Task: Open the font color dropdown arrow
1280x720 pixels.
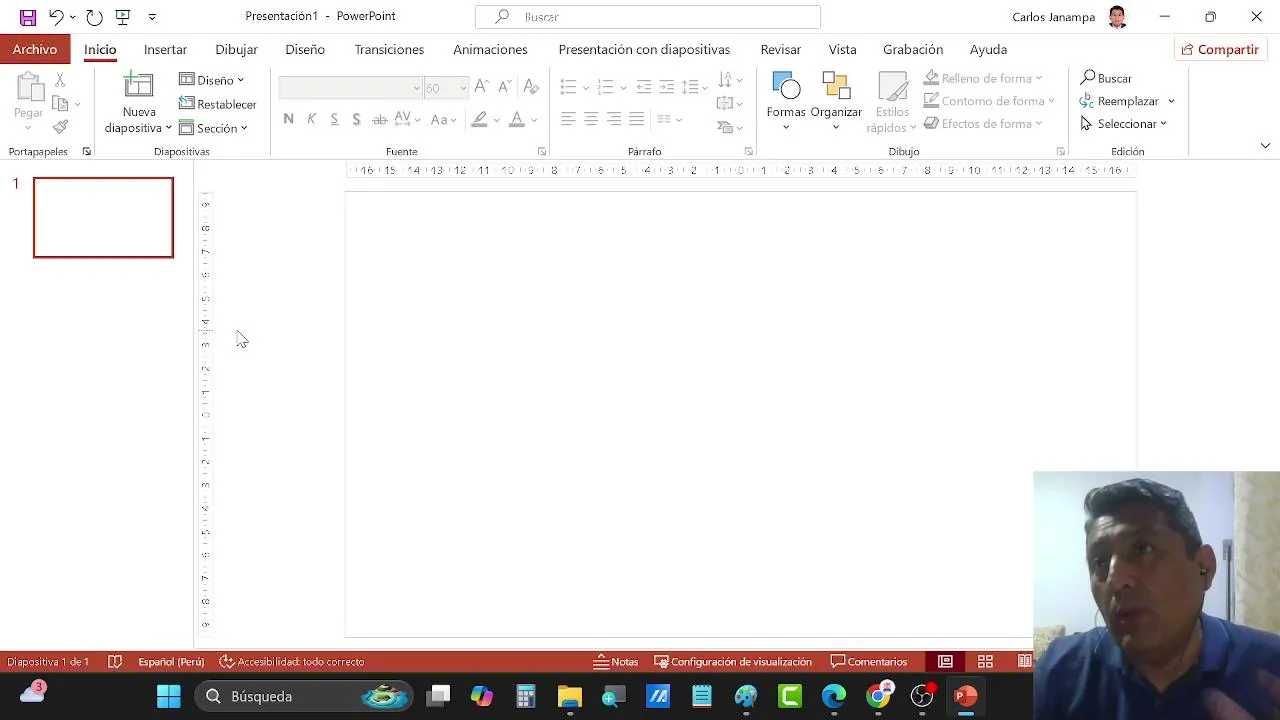Action: pyautogui.click(x=534, y=120)
